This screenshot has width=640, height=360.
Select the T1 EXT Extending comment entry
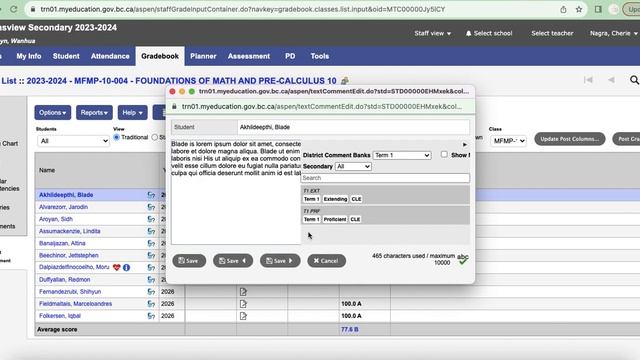[x=385, y=195]
